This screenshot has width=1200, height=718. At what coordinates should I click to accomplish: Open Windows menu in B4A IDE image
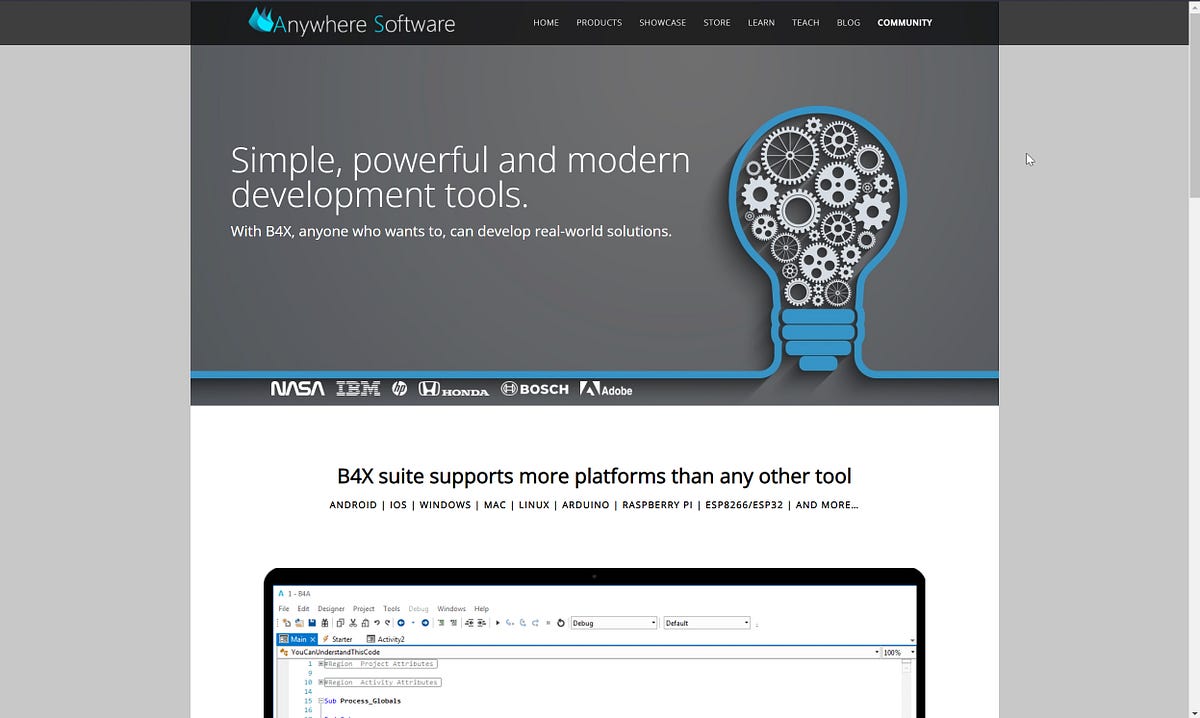pos(451,609)
